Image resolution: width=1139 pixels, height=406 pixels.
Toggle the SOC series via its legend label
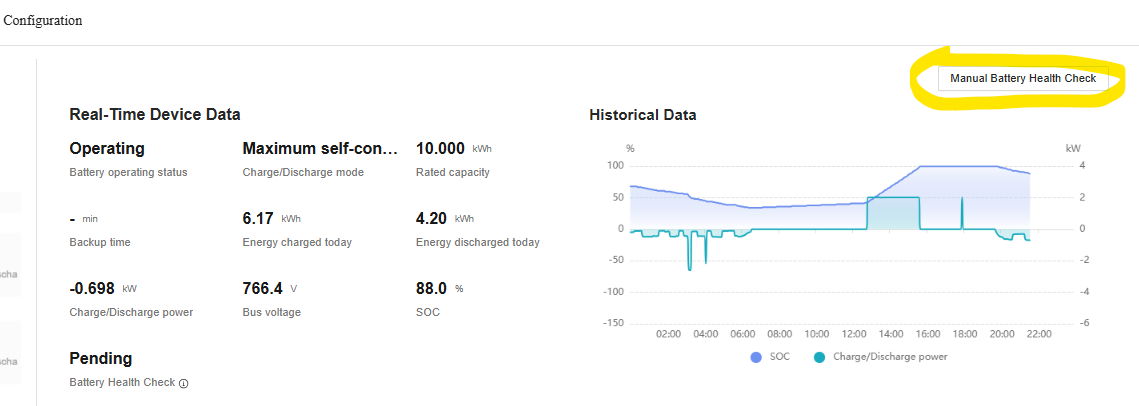779,357
